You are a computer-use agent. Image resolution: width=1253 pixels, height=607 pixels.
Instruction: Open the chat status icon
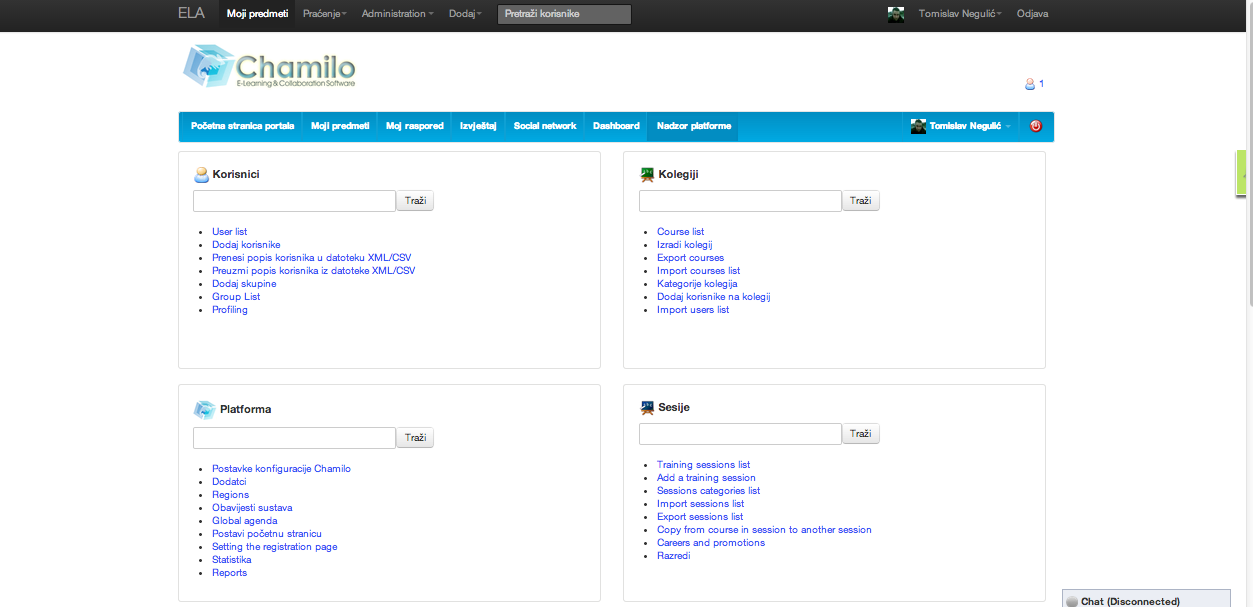1071,601
